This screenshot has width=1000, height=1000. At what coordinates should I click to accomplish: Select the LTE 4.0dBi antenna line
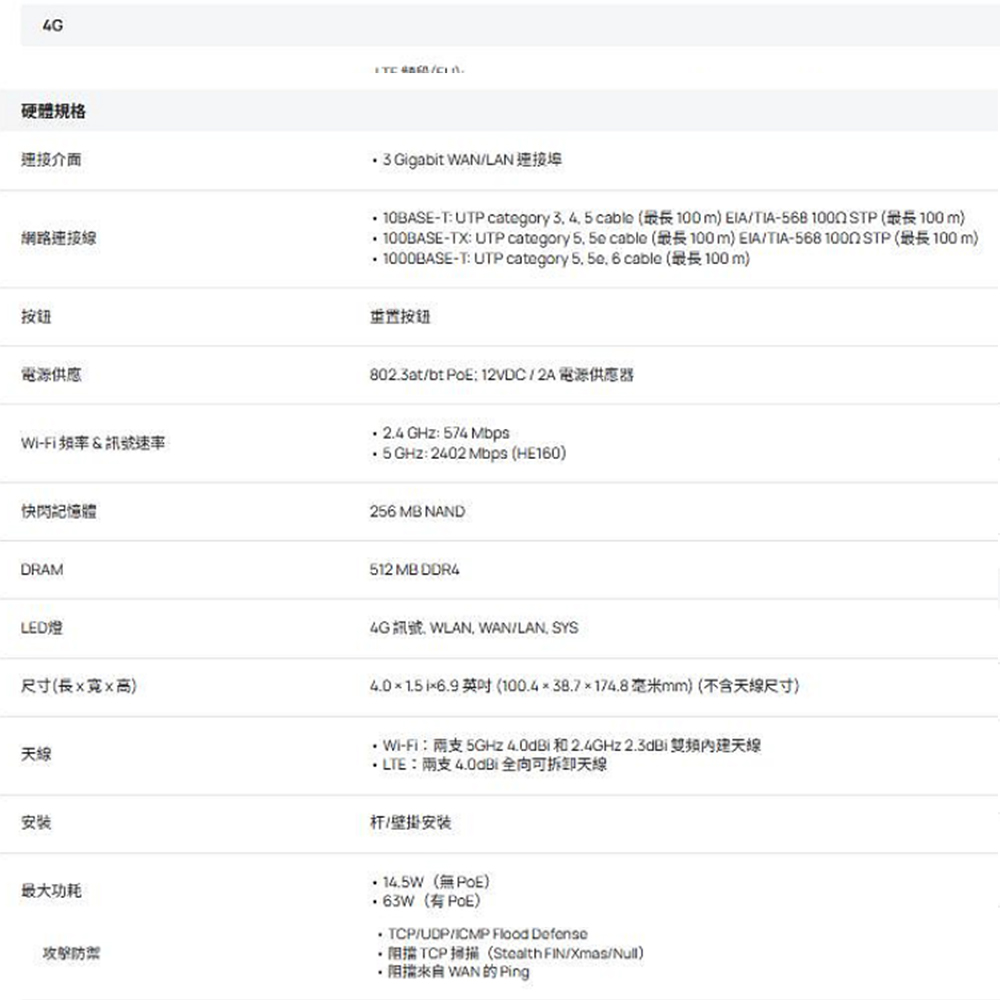(492, 764)
